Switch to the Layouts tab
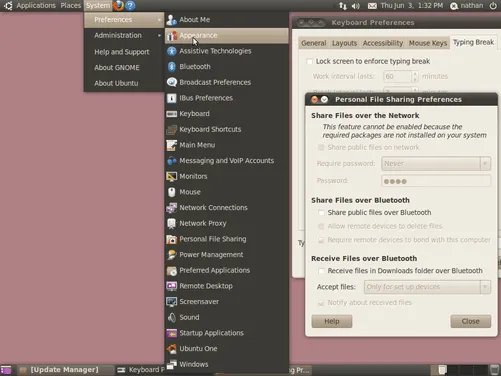 point(344,43)
